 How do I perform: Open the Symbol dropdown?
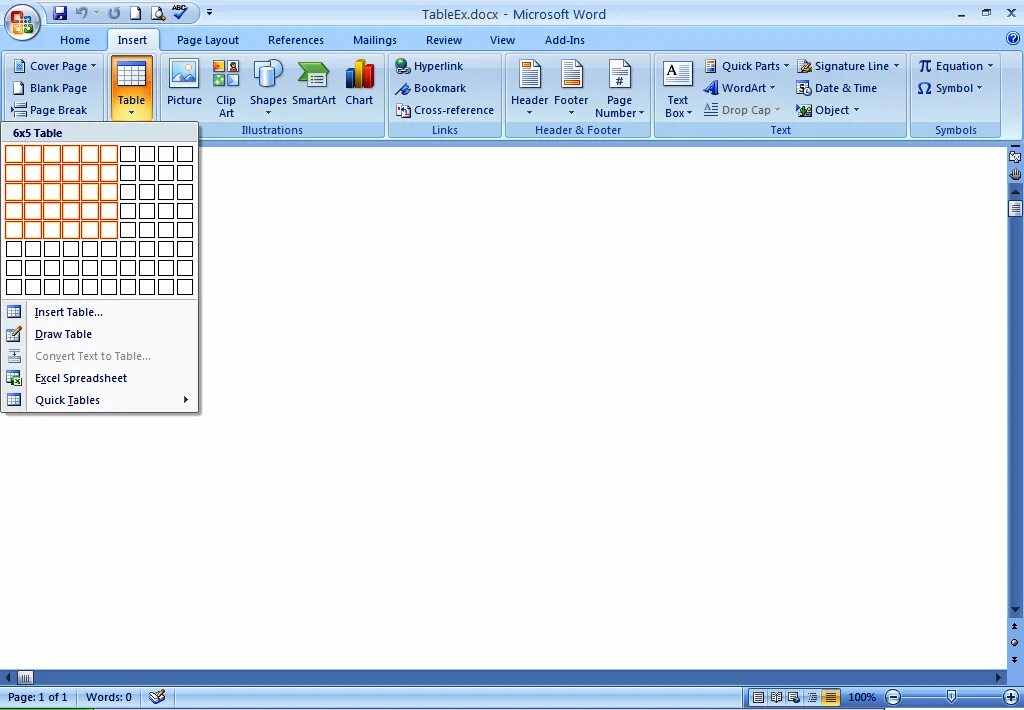[x=950, y=88]
